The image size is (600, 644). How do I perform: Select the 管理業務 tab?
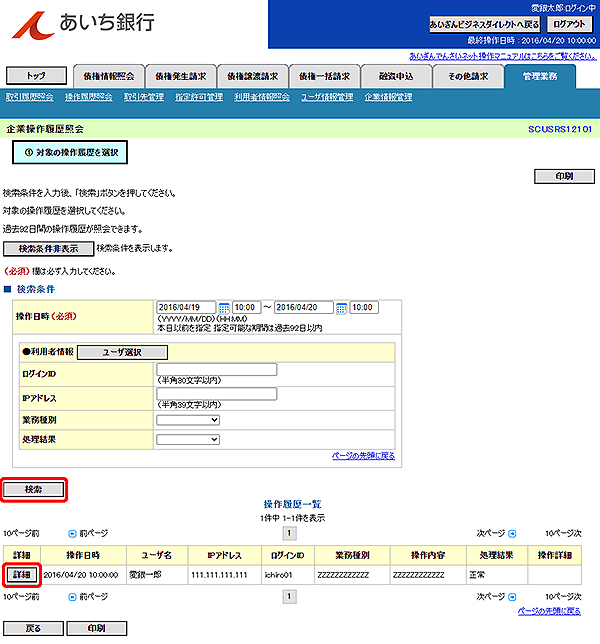pos(540,76)
